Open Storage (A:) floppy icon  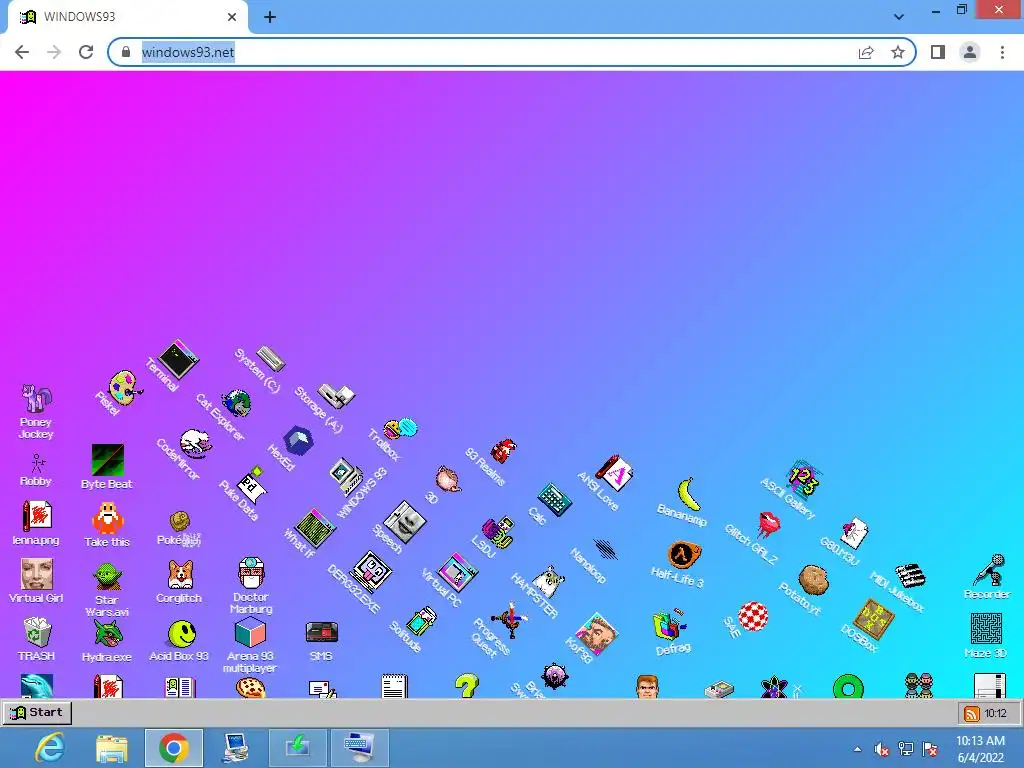tap(336, 396)
